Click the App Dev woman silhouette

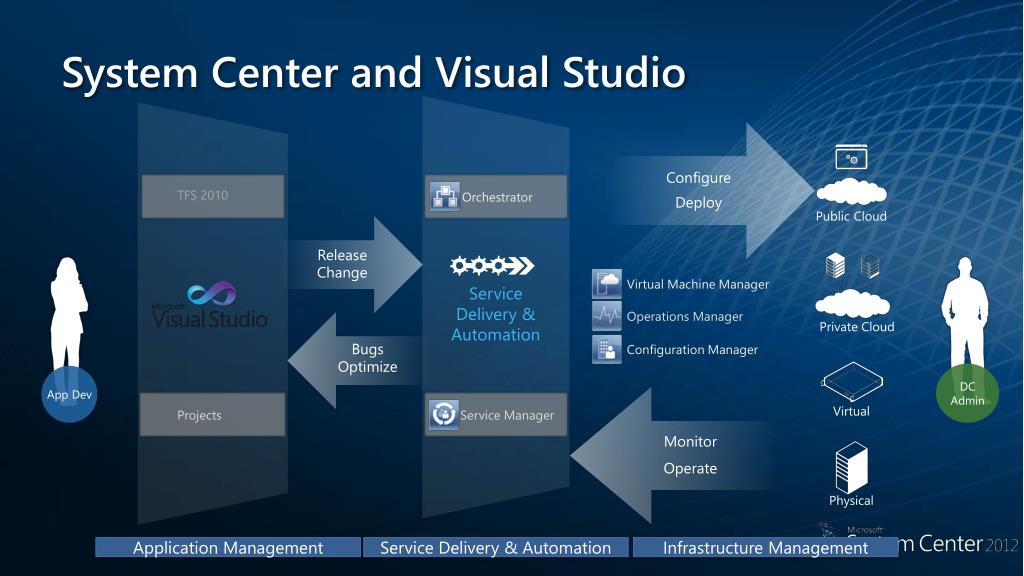click(68, 313)
